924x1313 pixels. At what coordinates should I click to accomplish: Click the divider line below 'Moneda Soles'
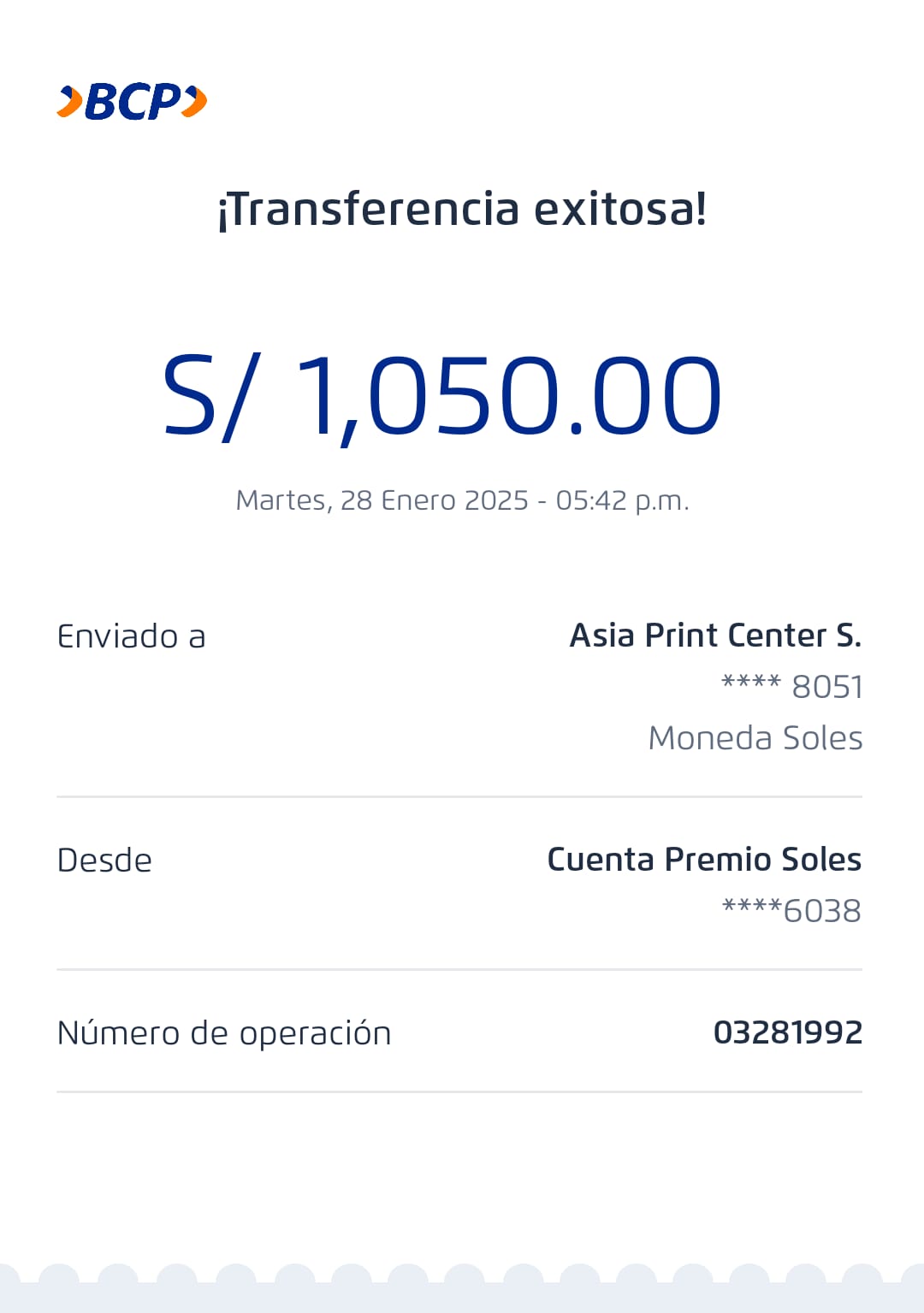(x=459, y=796)
